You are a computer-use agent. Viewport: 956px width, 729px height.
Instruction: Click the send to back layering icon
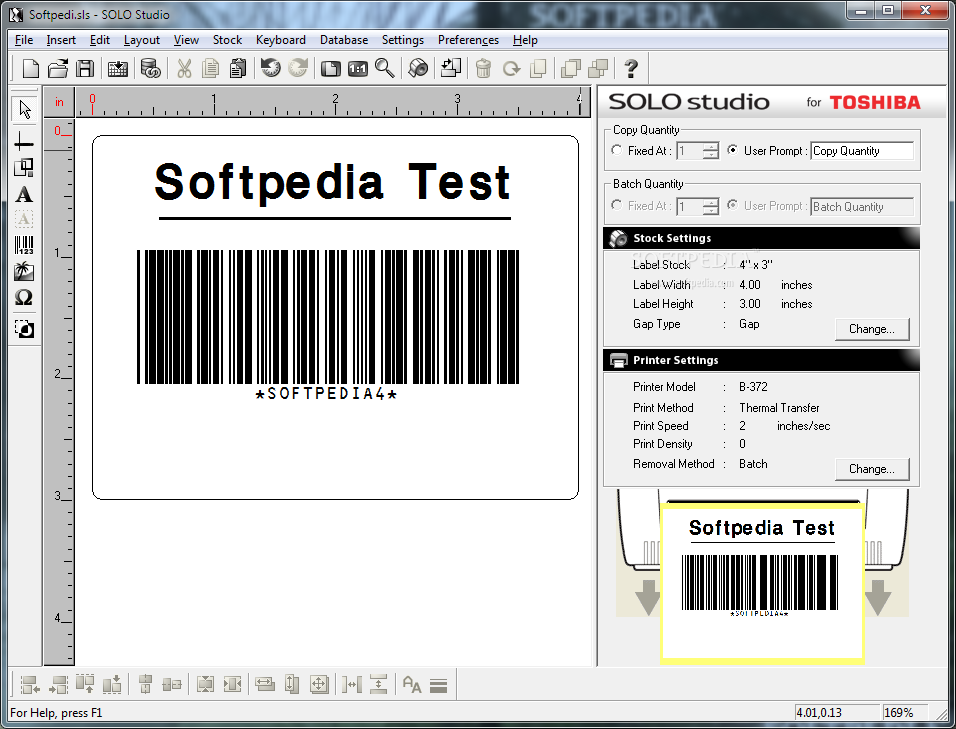pyautogui.click(x=598, y=68)
